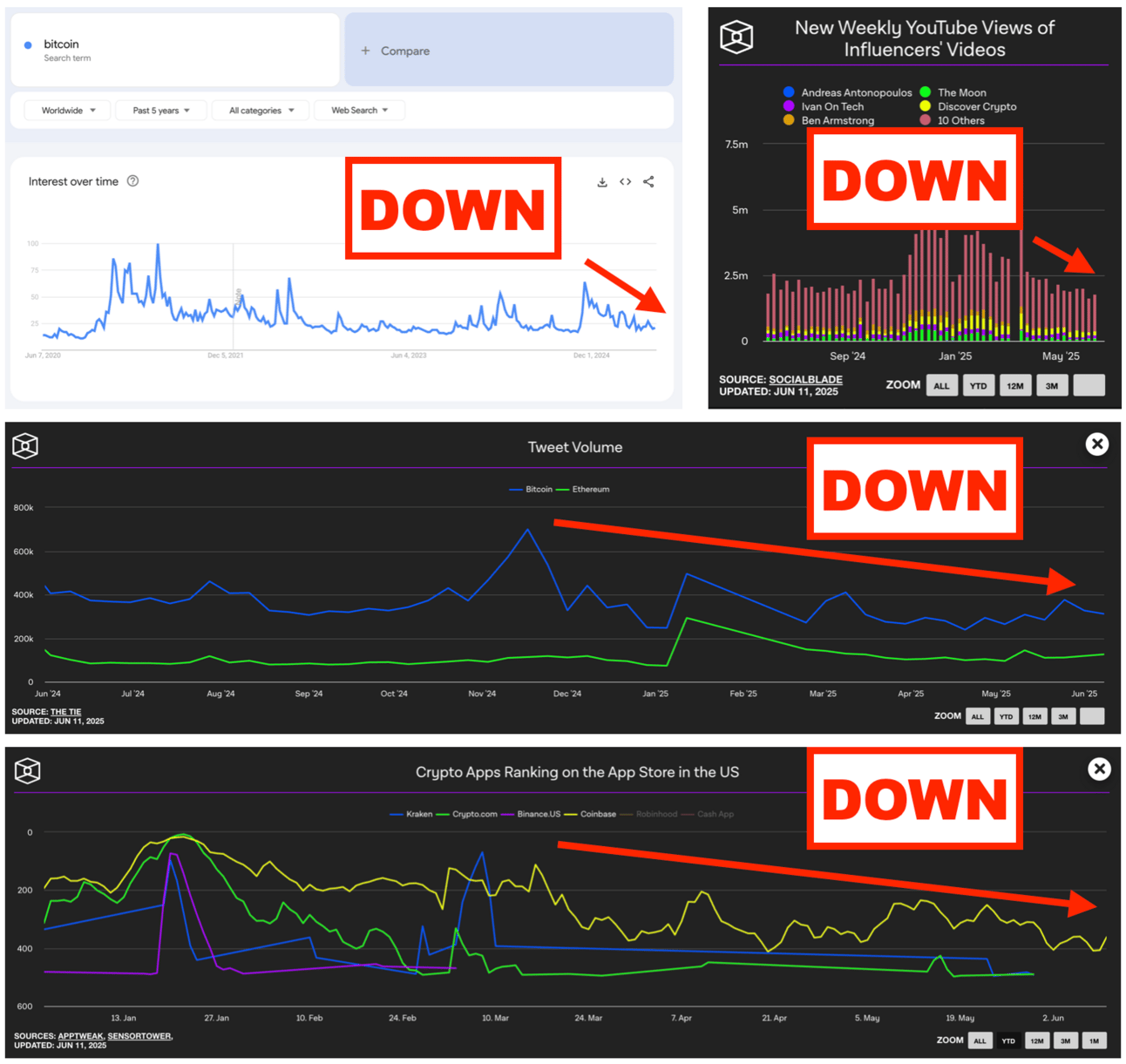Toggle Andreas Antonopoulos legend series
The image size is (1126, 1064).
[x=847, y=92]
